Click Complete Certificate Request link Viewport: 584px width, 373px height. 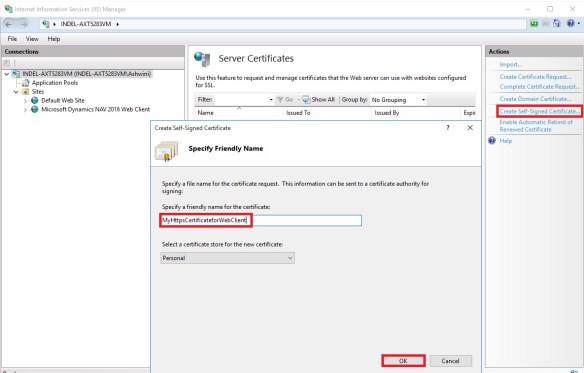coord(540,86)
